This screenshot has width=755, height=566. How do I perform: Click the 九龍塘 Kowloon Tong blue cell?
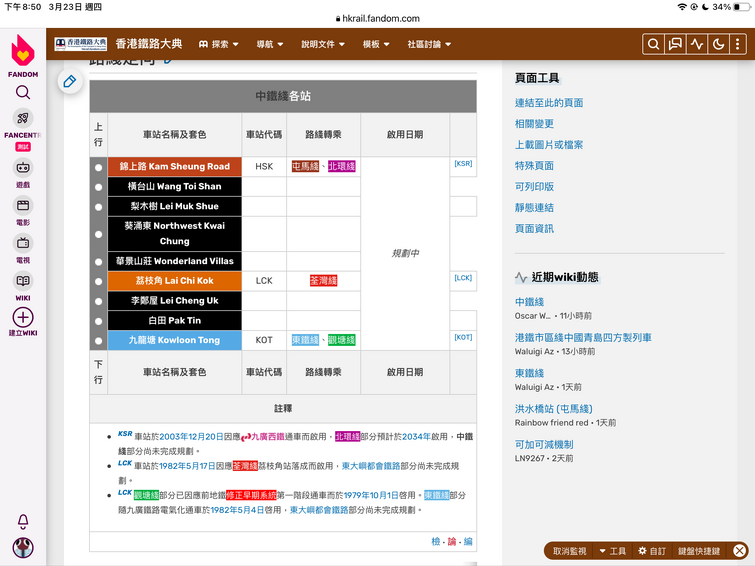pyautogui.click(x=175, y=340)
